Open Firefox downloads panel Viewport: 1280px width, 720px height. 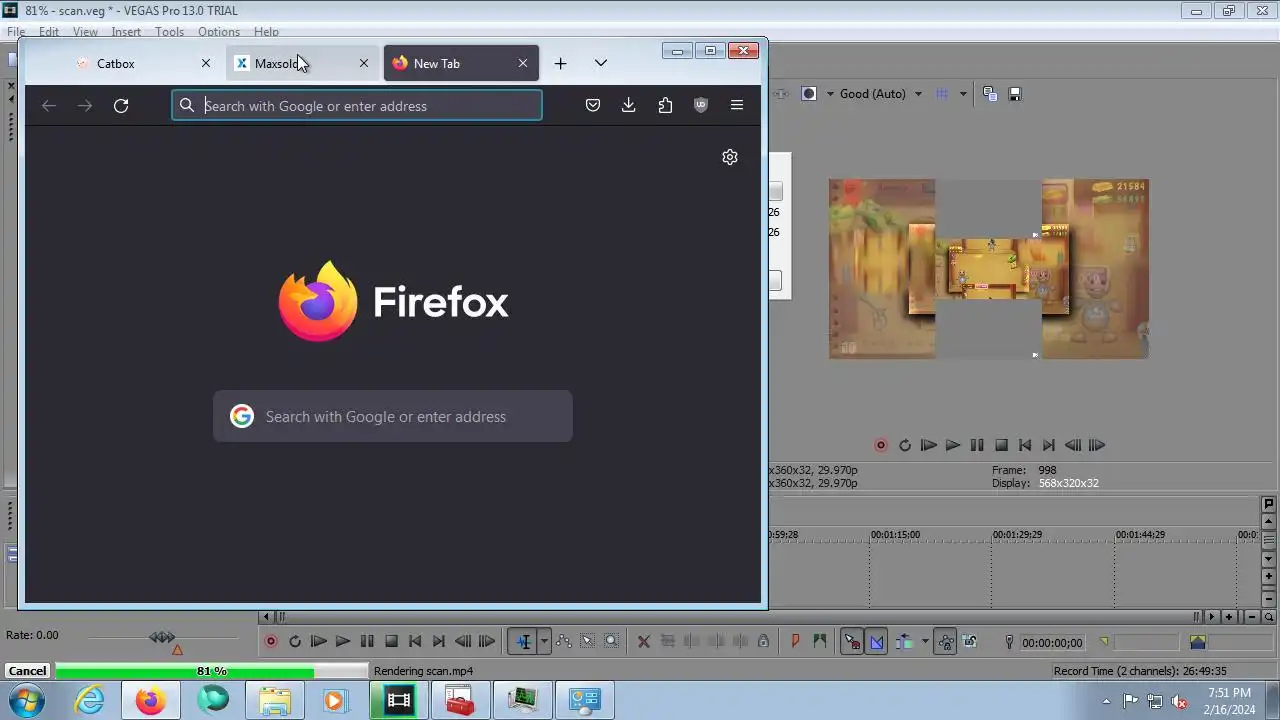[x=628, y=105]
